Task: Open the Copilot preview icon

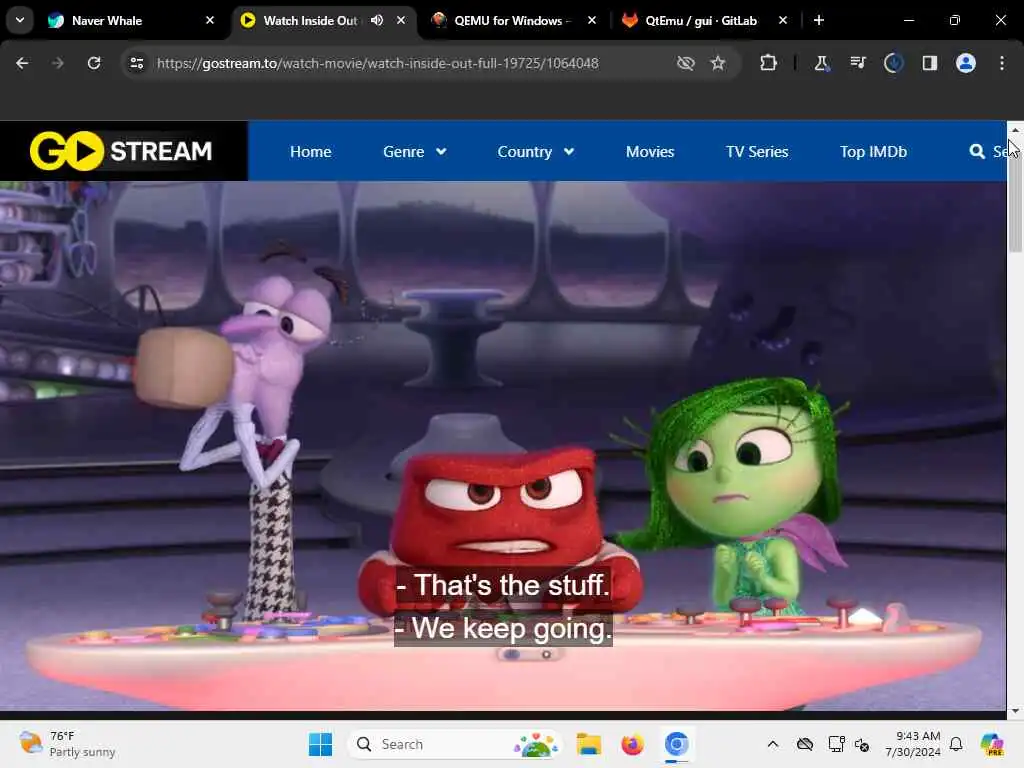Action: pos(992,744)
